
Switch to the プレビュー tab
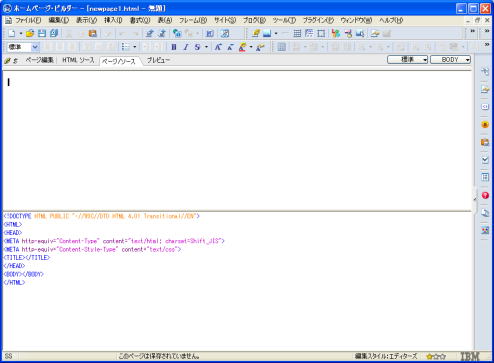158,60
